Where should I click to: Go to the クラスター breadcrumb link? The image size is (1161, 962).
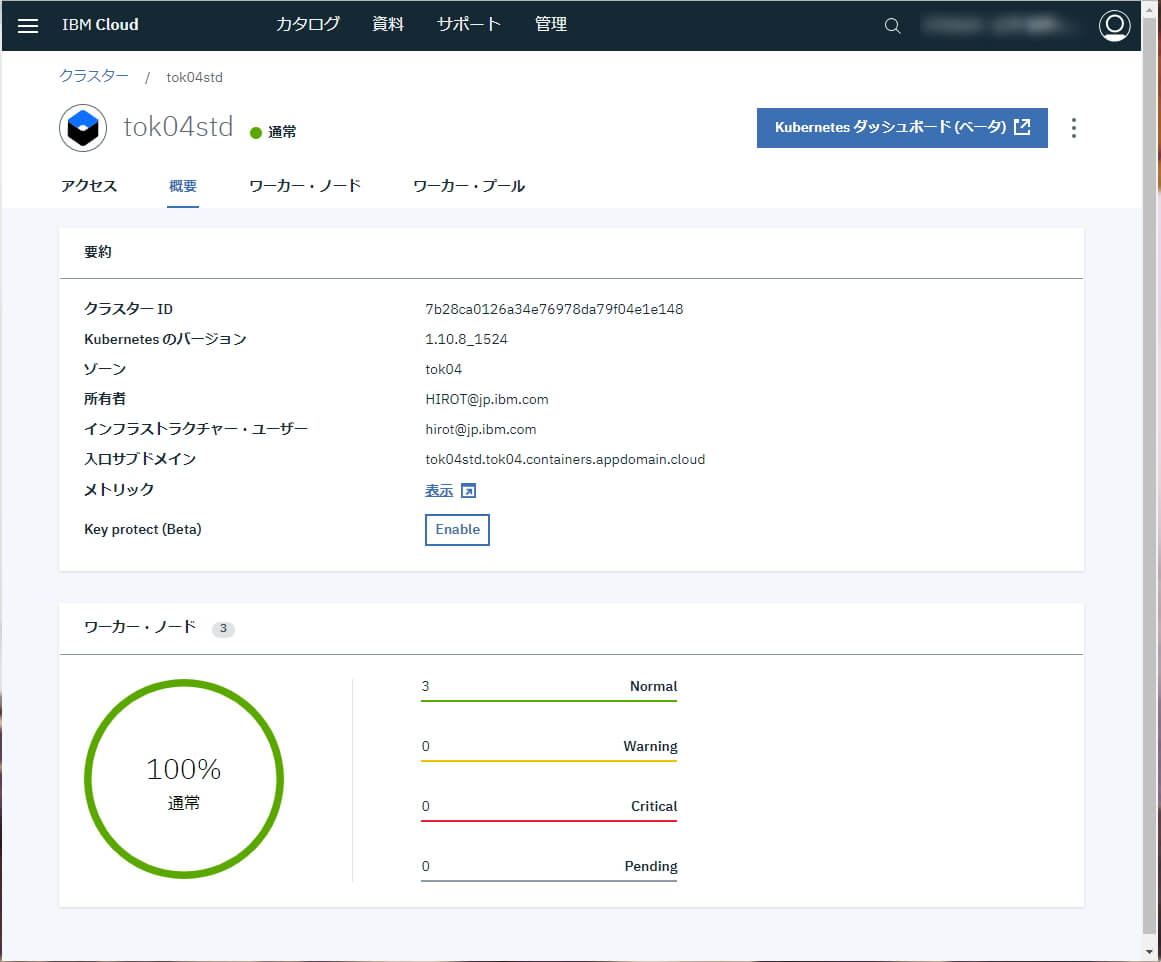(x=94, y=76)
